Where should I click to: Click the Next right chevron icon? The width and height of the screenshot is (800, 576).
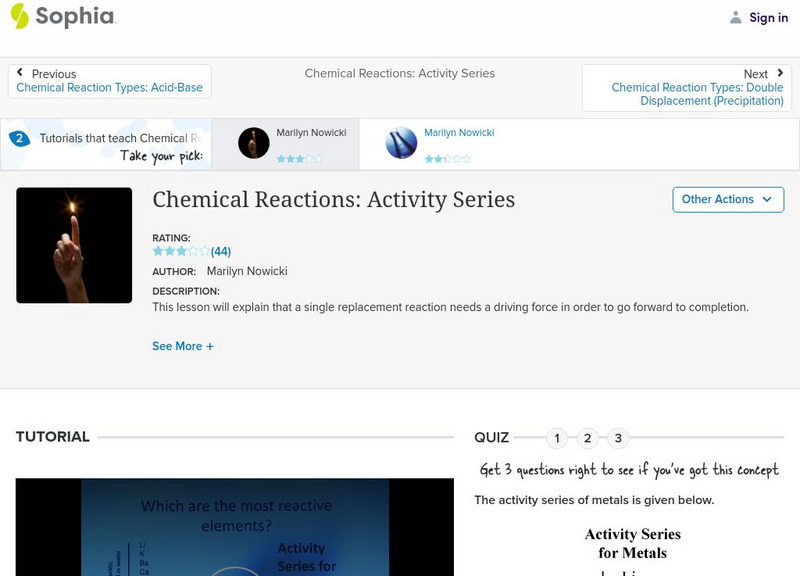tap(781, 74)
